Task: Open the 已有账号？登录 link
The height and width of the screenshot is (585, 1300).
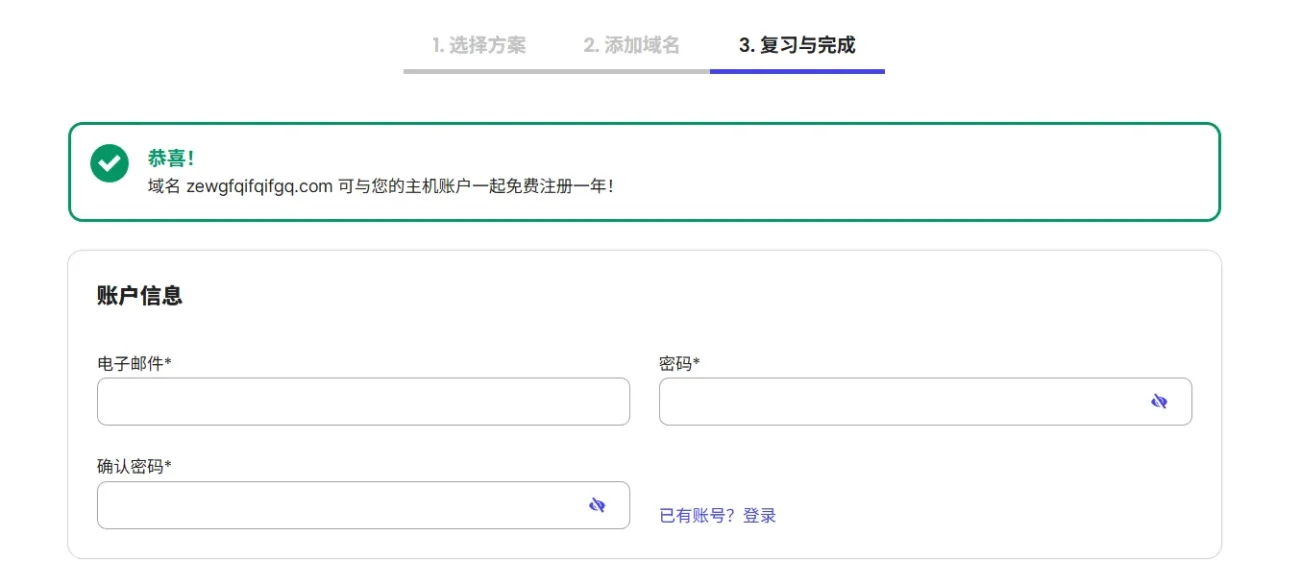Action: 718,516
